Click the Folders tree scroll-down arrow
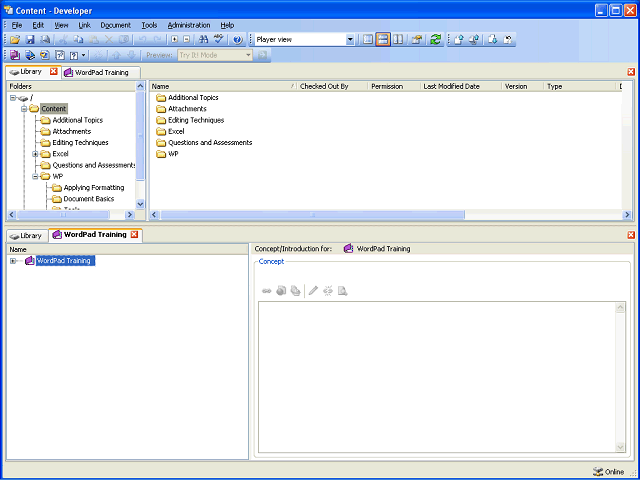 tap(140, 204)
